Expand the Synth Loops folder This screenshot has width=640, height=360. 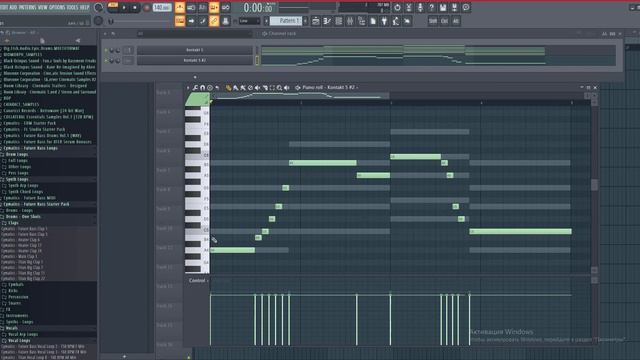pos(17,179)
